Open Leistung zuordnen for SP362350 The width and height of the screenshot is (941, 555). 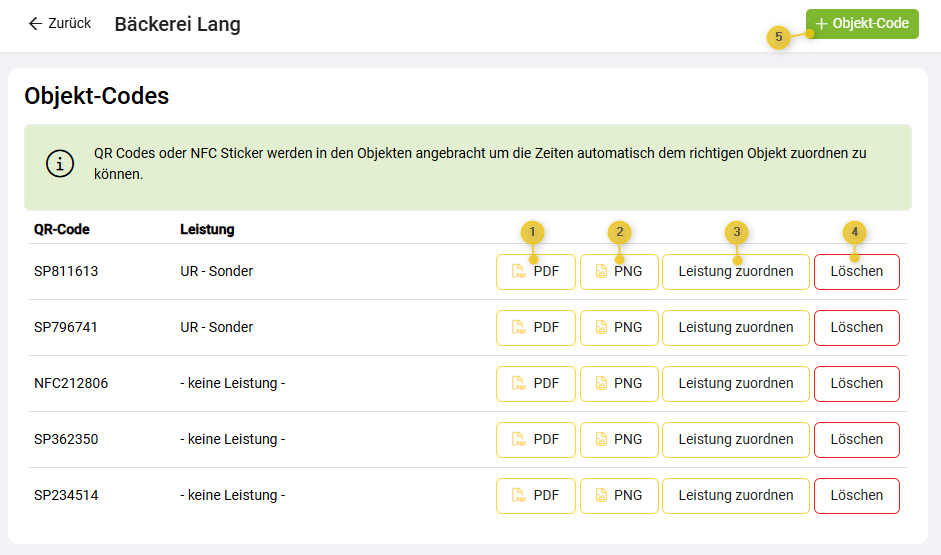(736, 440)
